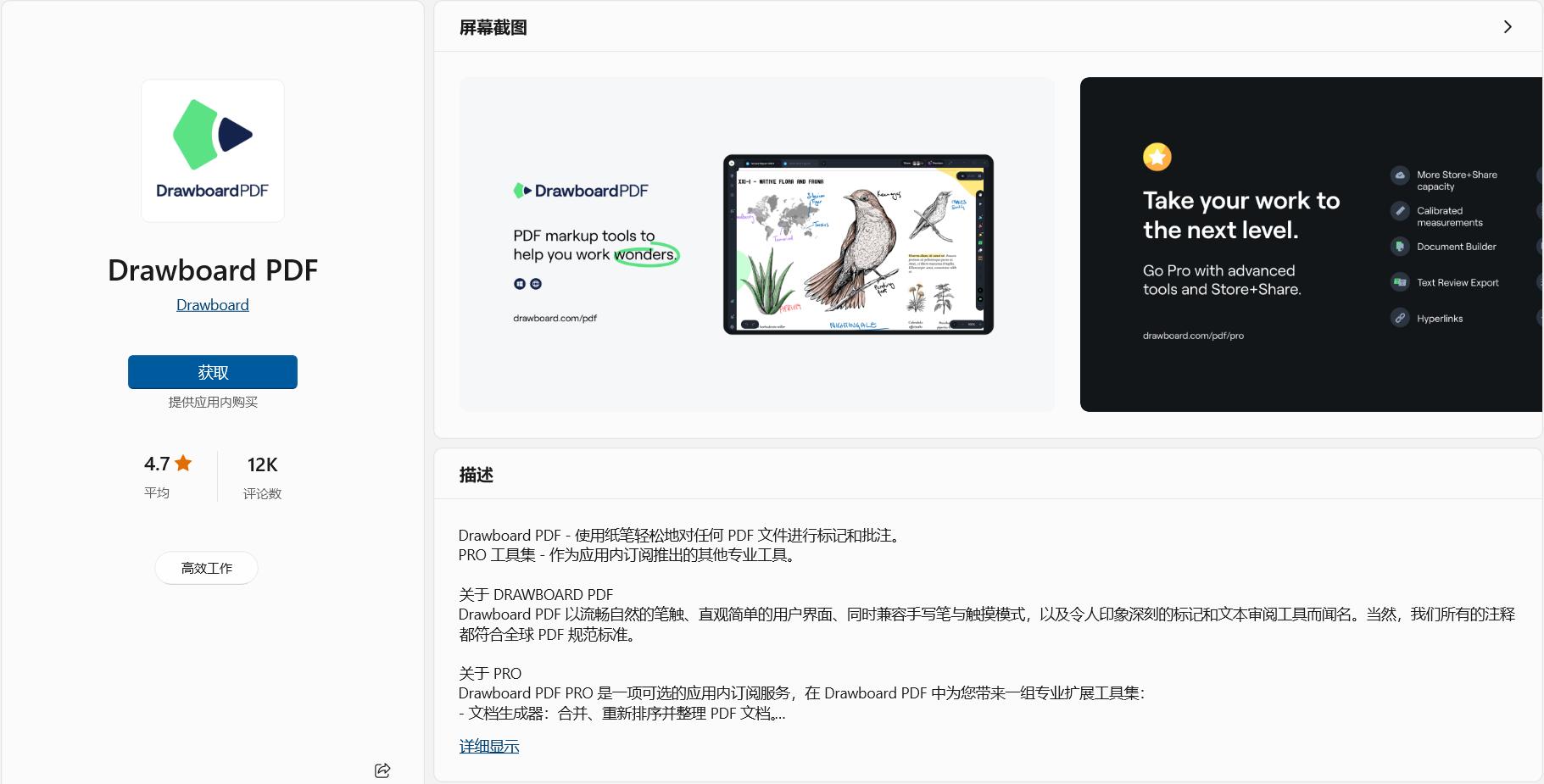Image resolution: width=1544 pixels, height=784 pixels.
Task: Click the Document Builder icon in the screenshot
Action: click(x=1400, y=247)
